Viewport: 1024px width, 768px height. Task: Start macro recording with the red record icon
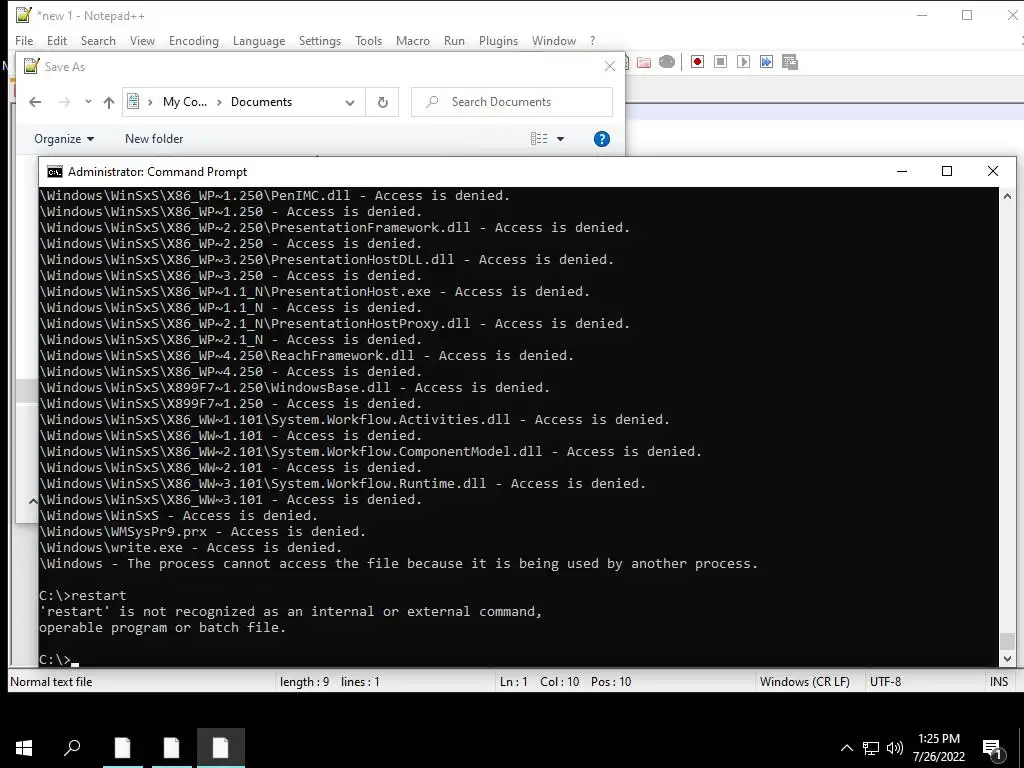point(697,62)
